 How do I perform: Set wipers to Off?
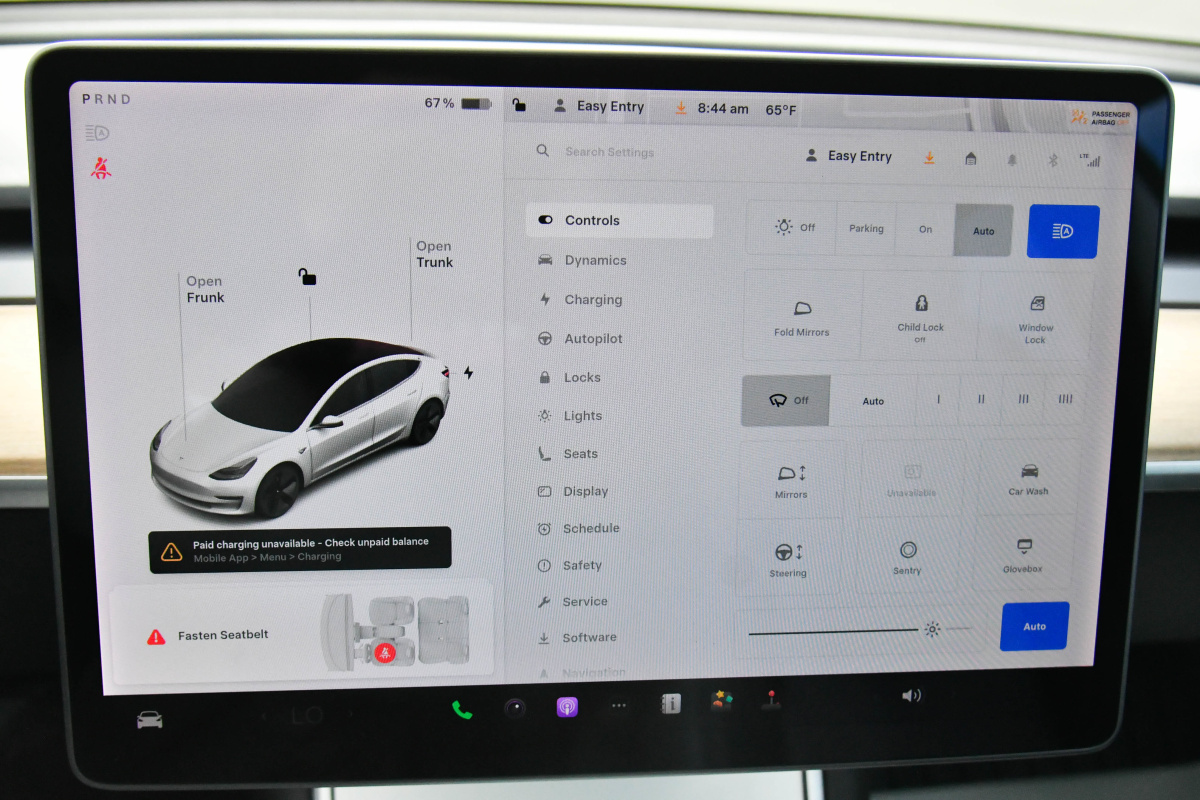click(786, 400)
